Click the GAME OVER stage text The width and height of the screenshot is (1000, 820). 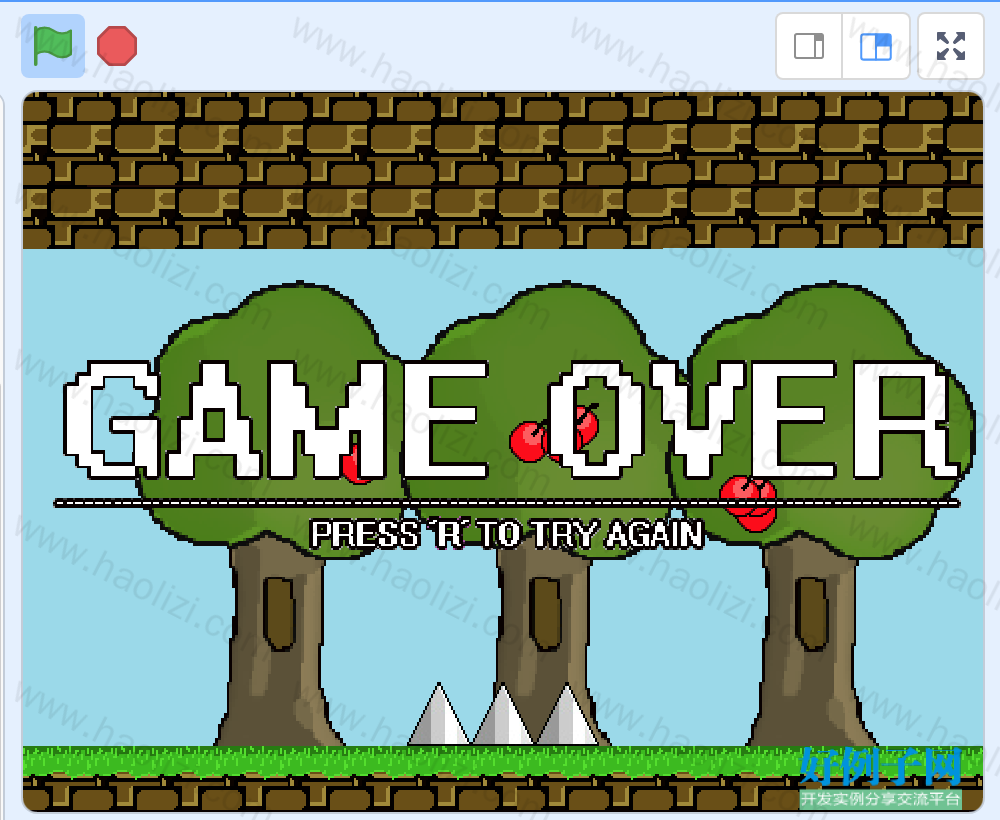(513, 420)
